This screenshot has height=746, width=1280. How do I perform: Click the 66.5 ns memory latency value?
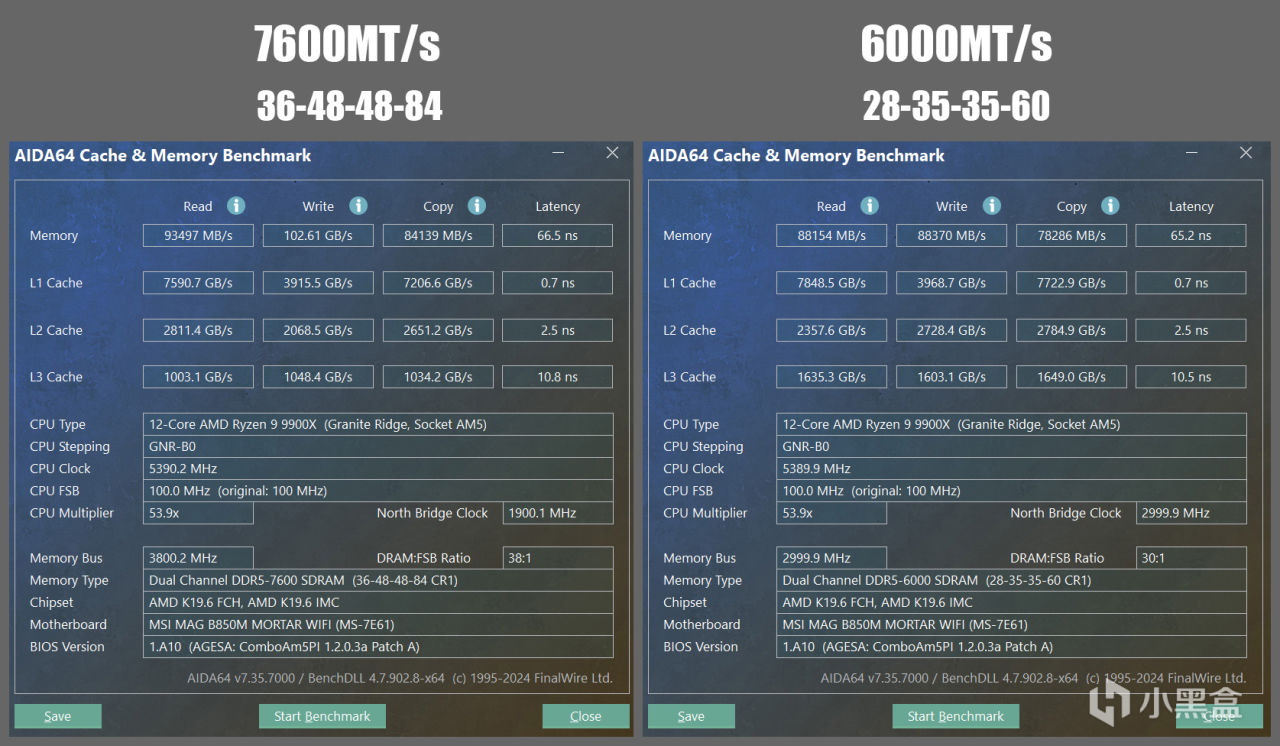pos(558,236)
